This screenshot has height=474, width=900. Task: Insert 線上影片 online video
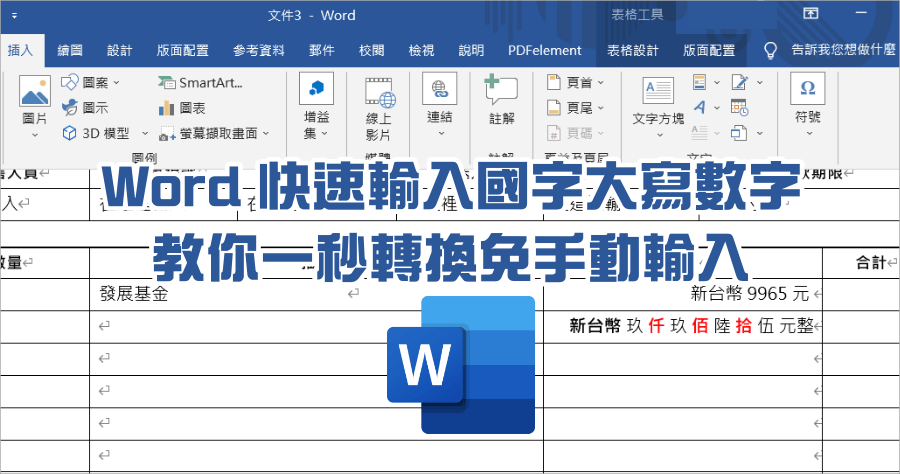tap(379, 109)
